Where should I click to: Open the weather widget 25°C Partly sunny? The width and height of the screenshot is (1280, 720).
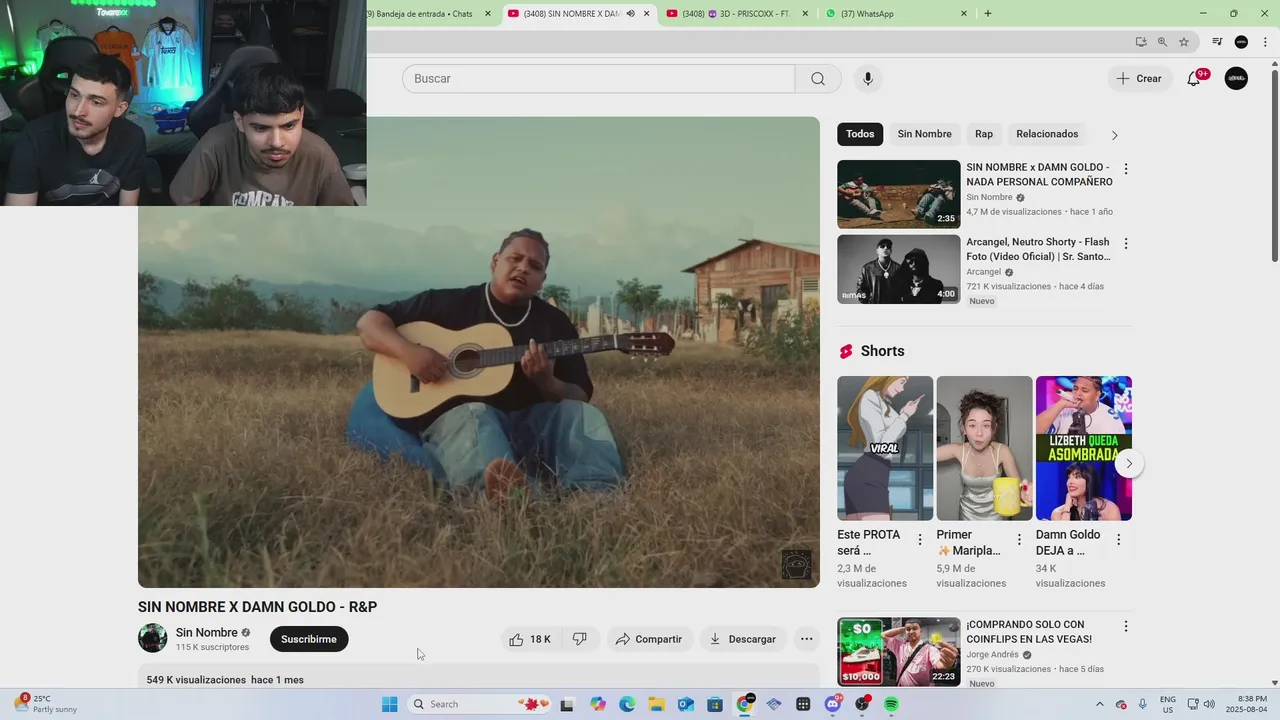point(45,704)
